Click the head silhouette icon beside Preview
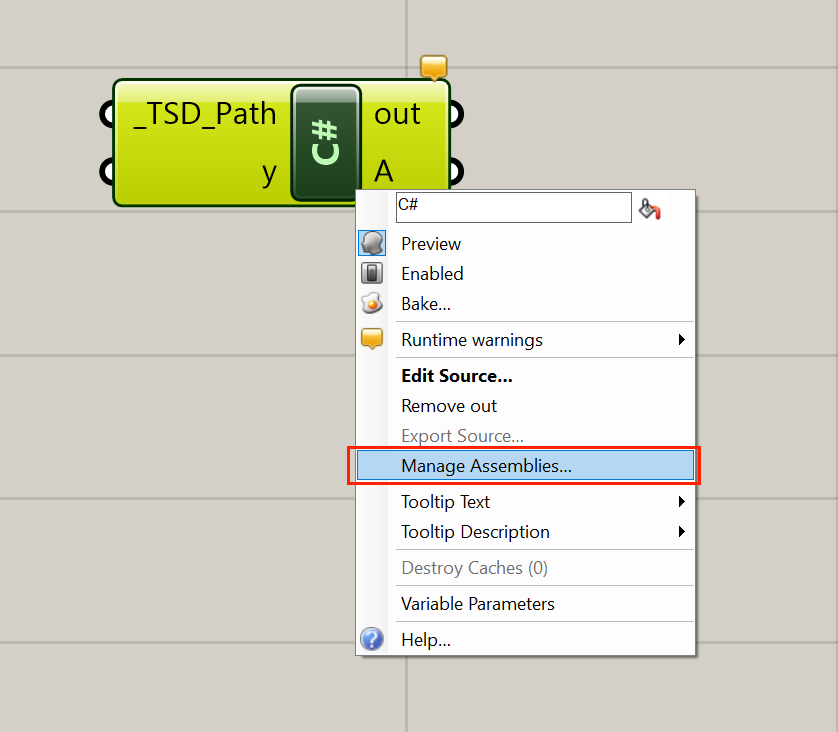Image resolution: width=838 pixels, height=732 pixels. click(372, 242)
